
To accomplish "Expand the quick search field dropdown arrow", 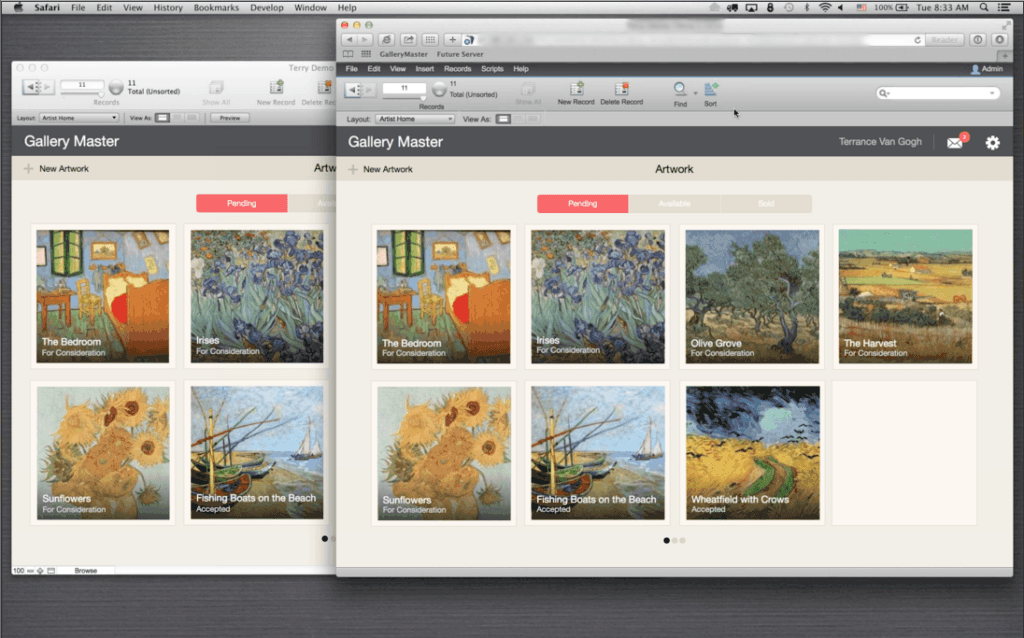I will click(x=992, y=93).
